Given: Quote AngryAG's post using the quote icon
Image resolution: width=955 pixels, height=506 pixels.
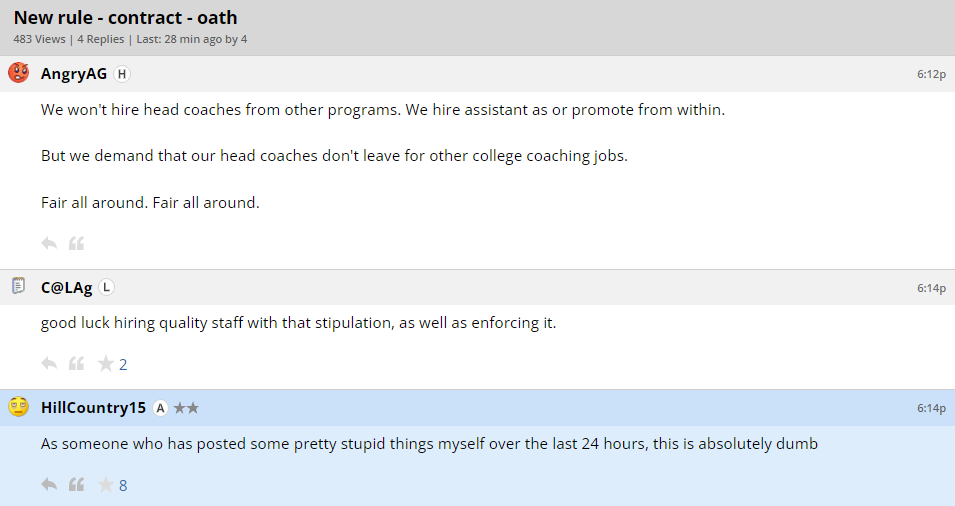Looking at the screenshot, I should point(76,243).
